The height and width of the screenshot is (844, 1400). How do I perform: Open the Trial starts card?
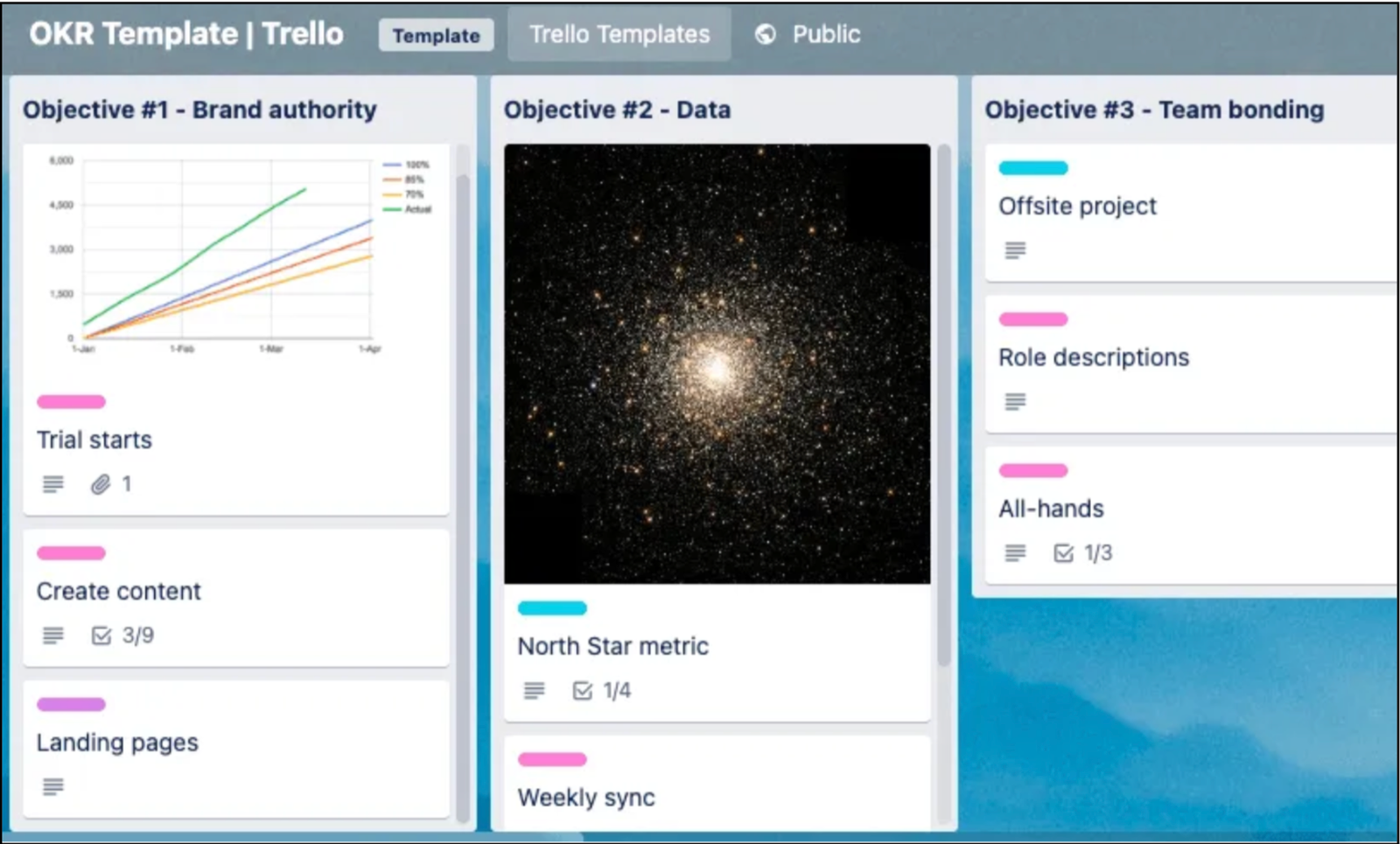pyautogui.click(x=94, y=440)
